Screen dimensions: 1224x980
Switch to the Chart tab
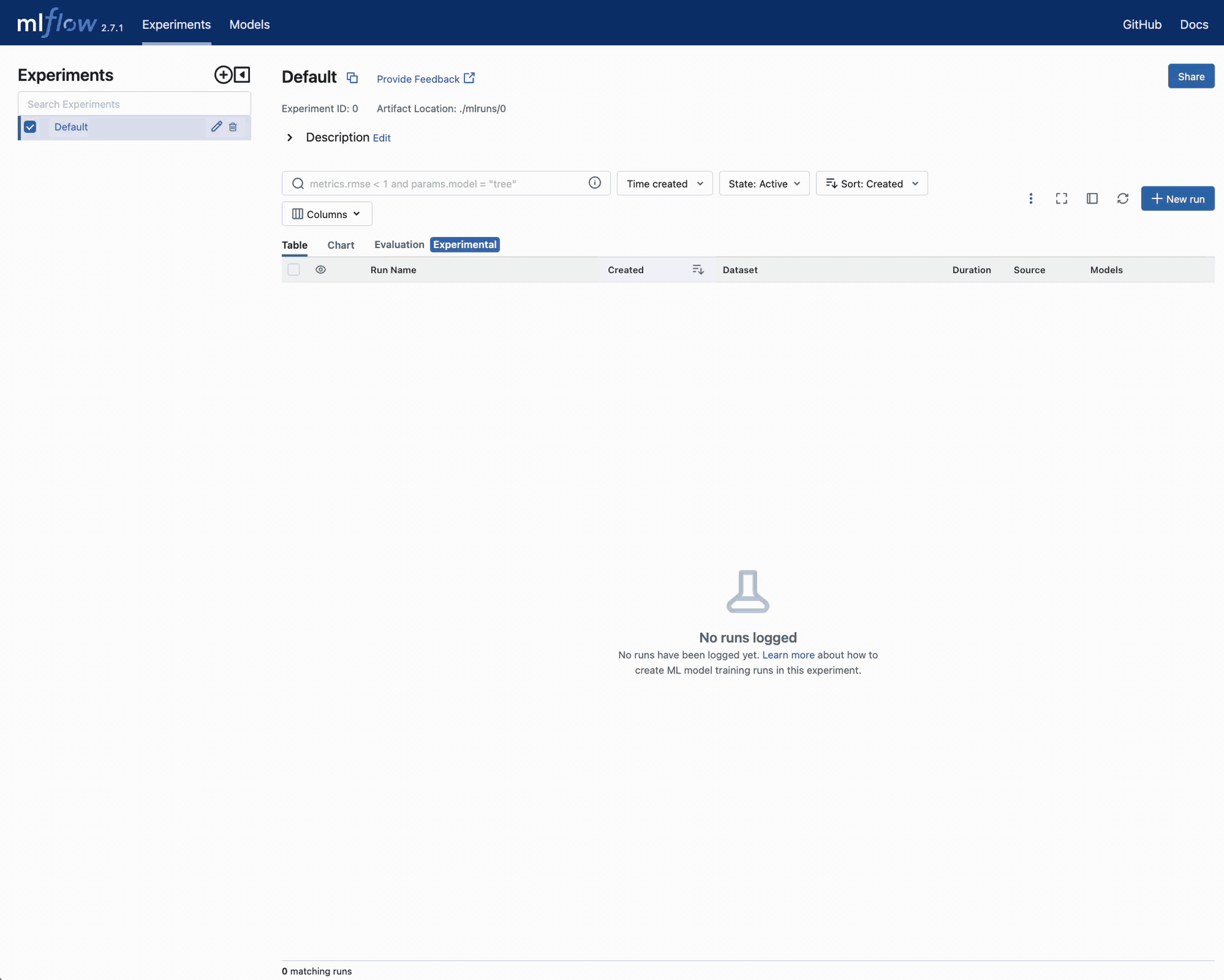pyautogui.click(x=340, y=244)
